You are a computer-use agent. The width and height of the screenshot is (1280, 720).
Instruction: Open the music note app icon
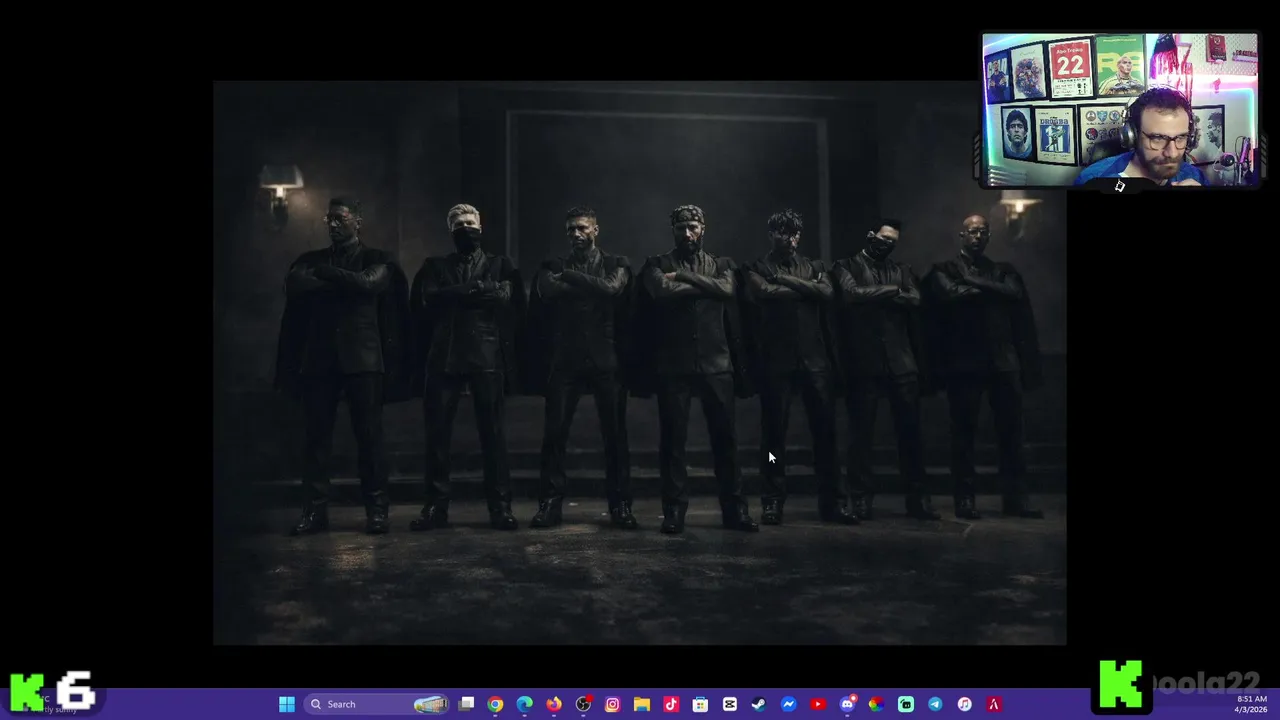click(x=964, y=704)
